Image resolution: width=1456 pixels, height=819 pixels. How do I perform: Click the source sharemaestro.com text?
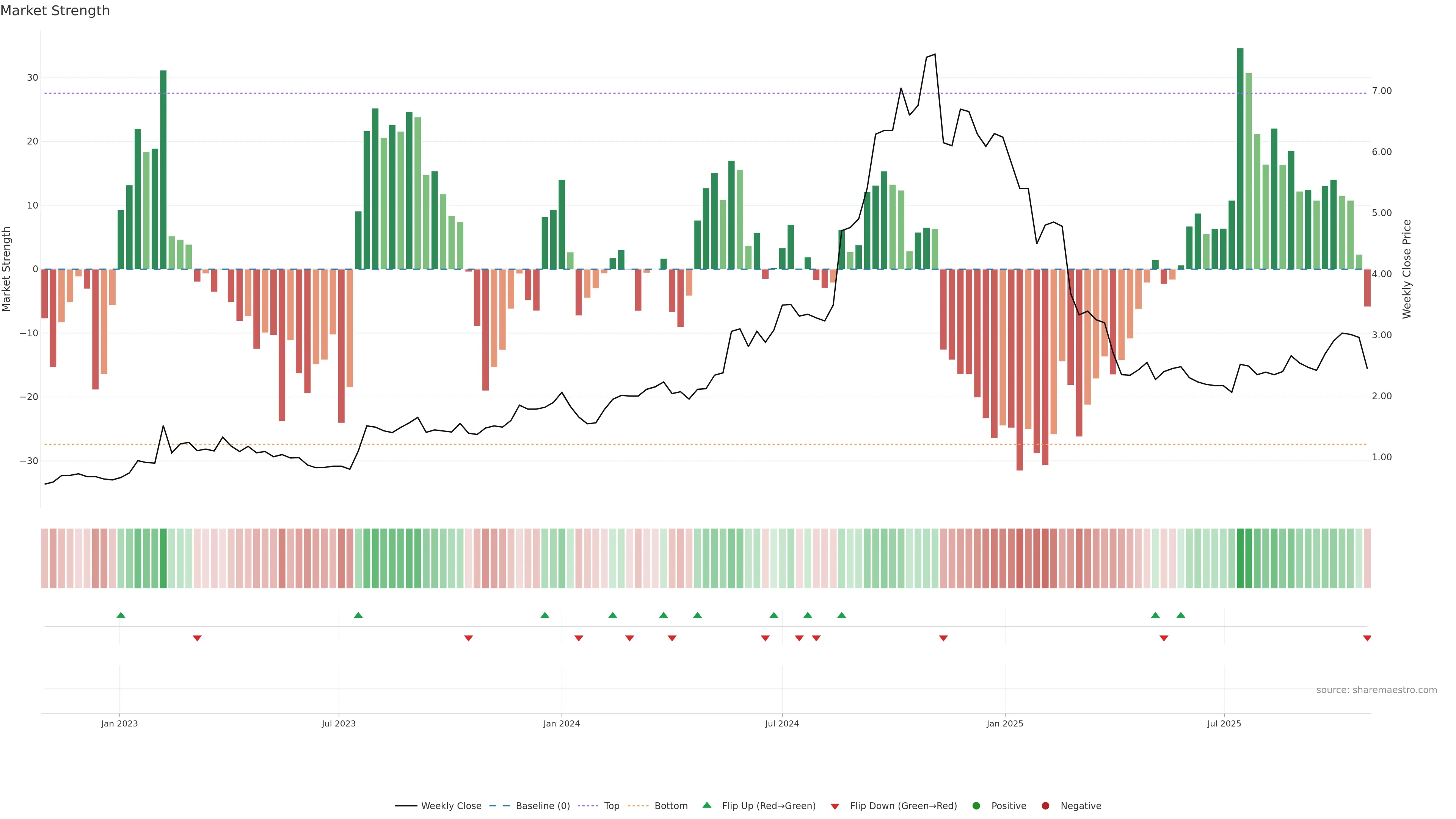1376,690
